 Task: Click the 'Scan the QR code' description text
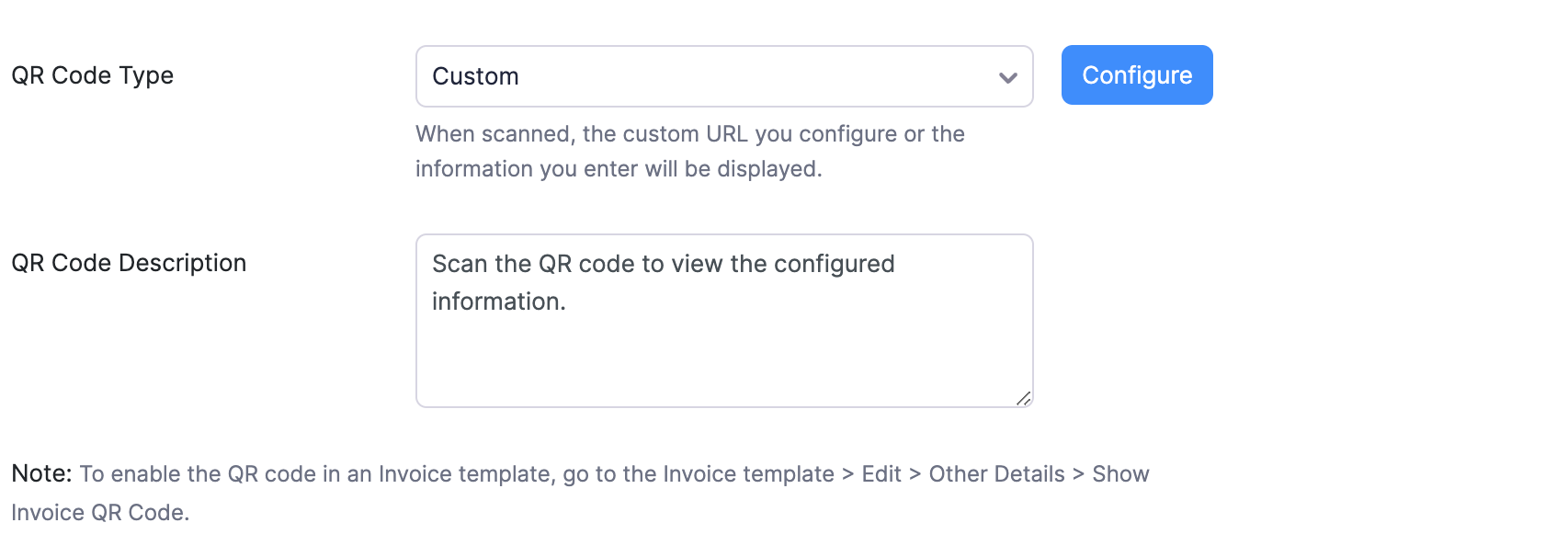(663, 264)
